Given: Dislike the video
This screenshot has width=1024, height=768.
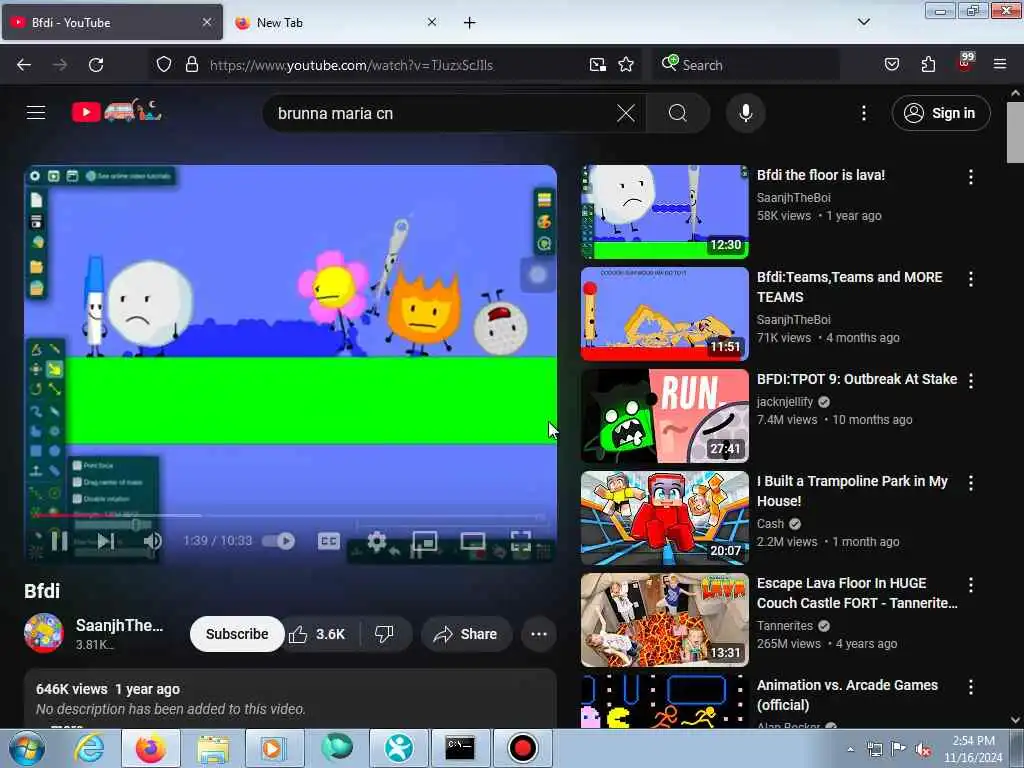Looking at the screenshot, I should 384,634.
